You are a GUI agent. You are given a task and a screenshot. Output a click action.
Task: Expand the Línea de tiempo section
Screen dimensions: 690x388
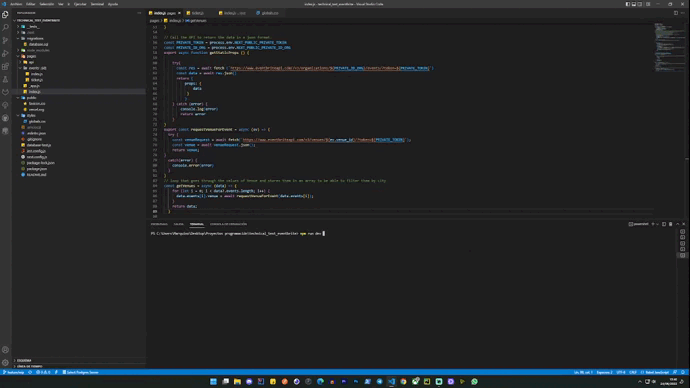click(29, 366)
